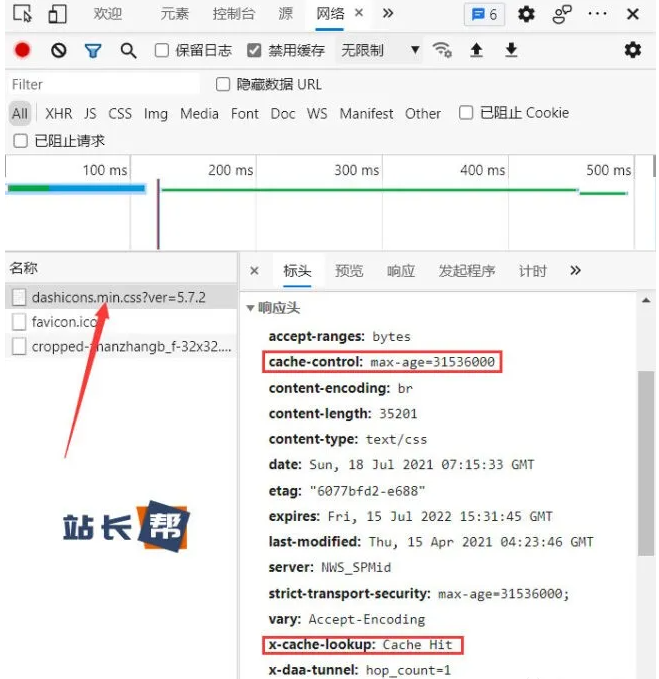Click etag value "6077bfd2-e688"
659x679 pixels.
click(367, 491)
